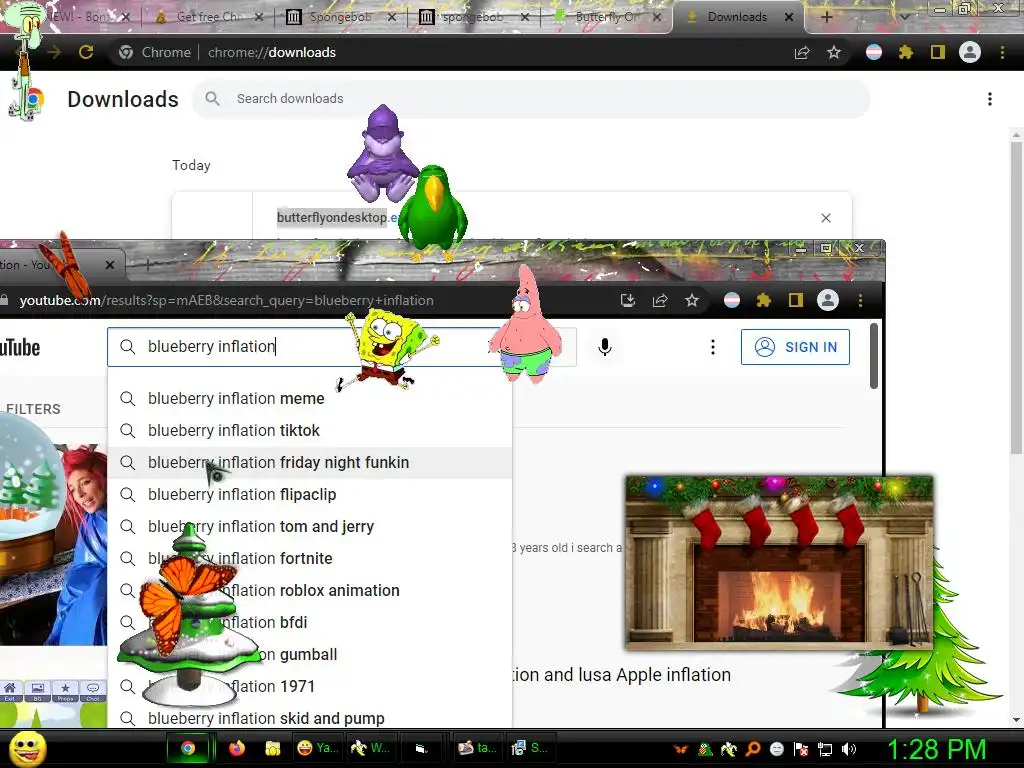Open the Extensions puzzle icon in the Downloads window

[x=906, y=52]
